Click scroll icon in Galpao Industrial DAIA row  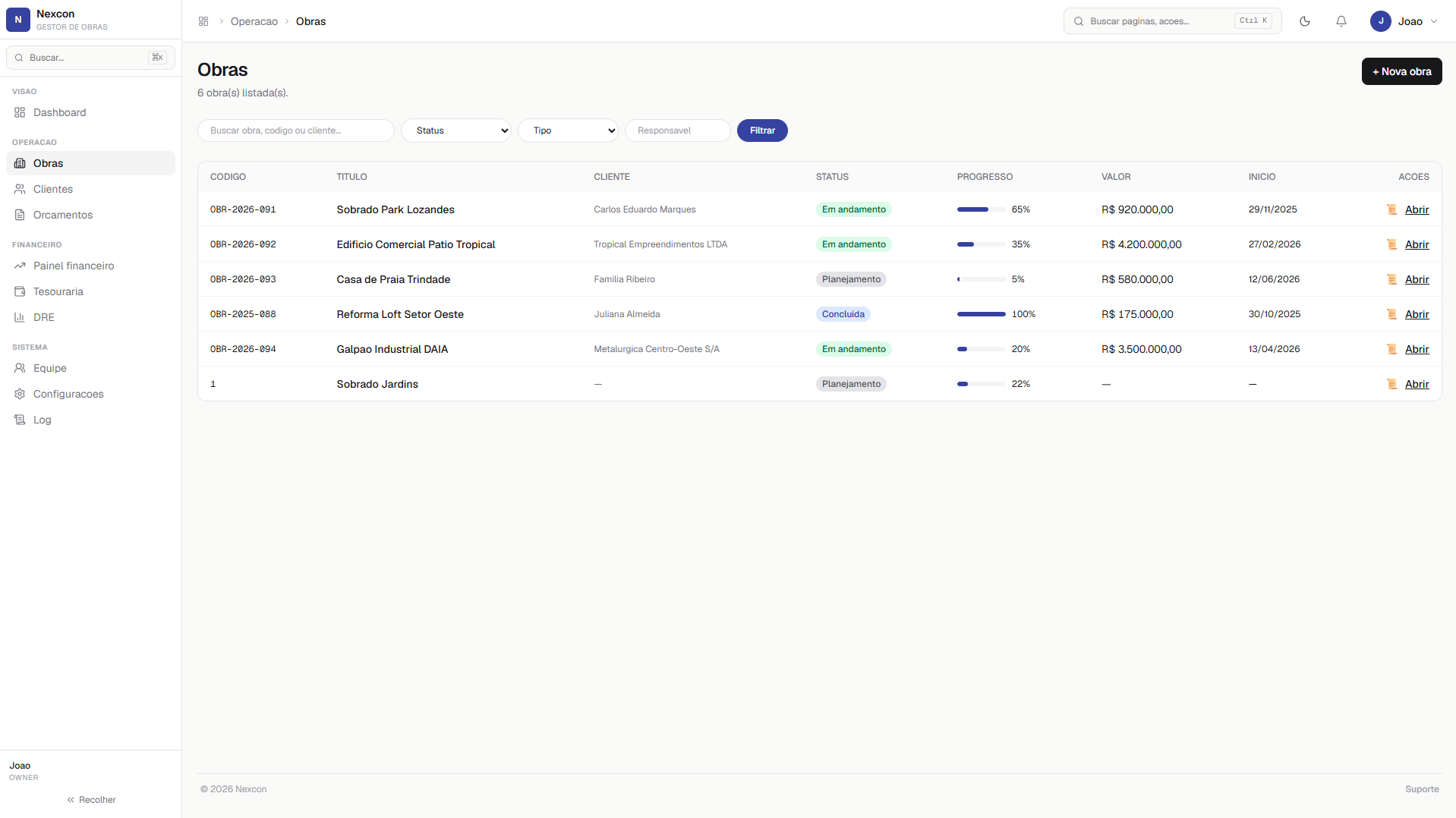(x=1391, y=349)
